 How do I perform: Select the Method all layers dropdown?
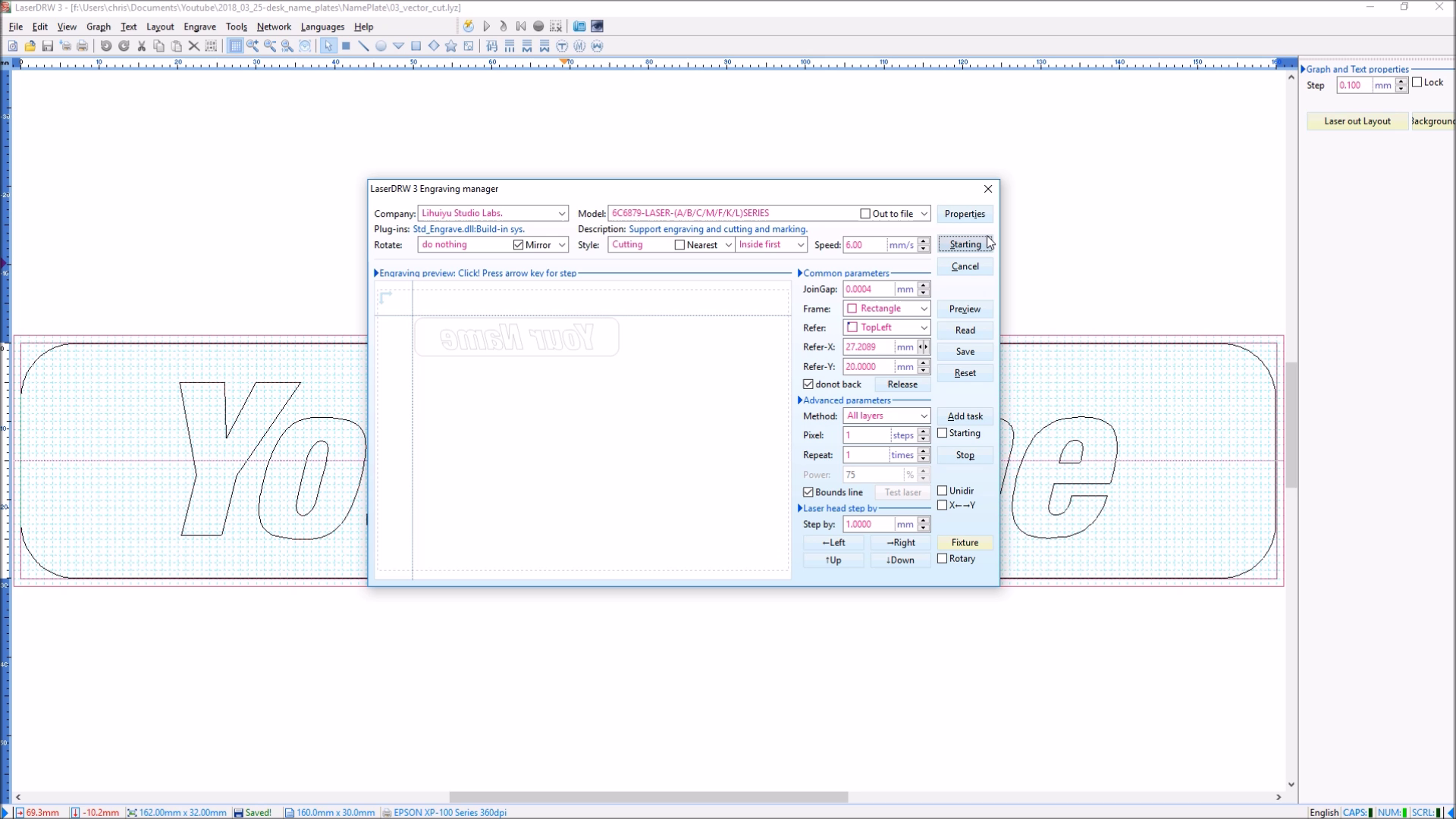click(886, 415)
